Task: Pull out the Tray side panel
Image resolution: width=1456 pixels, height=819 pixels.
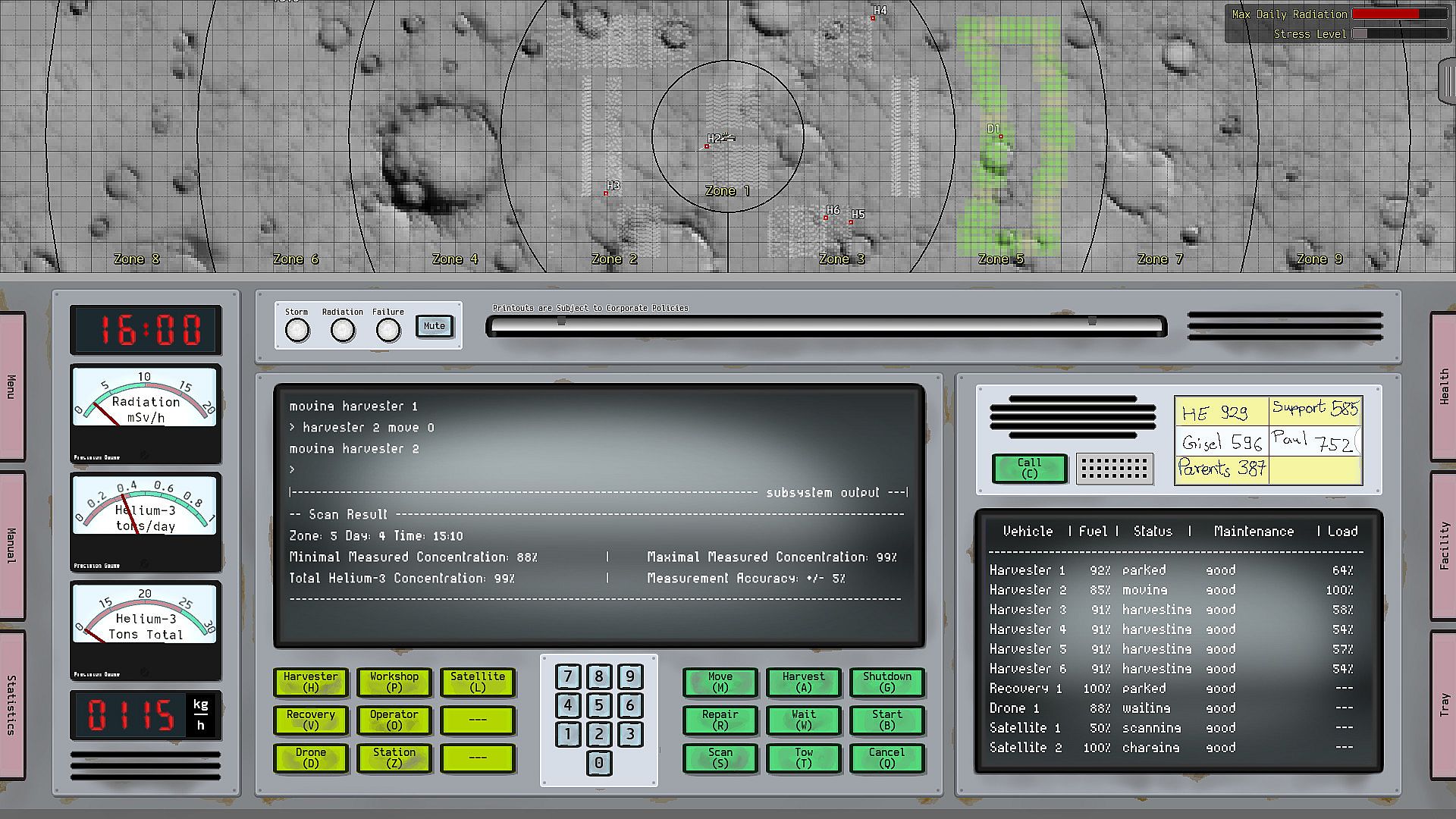Action: click(x=1443, y=704)
